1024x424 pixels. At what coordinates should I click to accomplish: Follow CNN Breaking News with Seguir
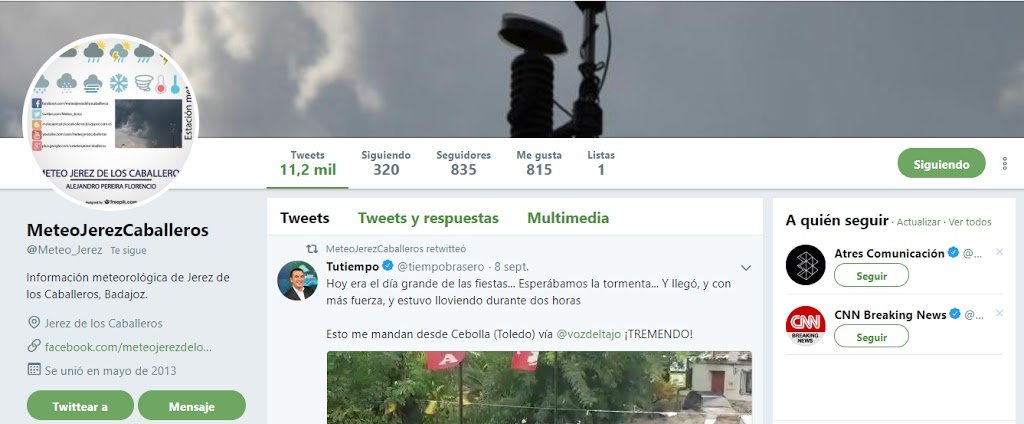(x=871, y=337)
